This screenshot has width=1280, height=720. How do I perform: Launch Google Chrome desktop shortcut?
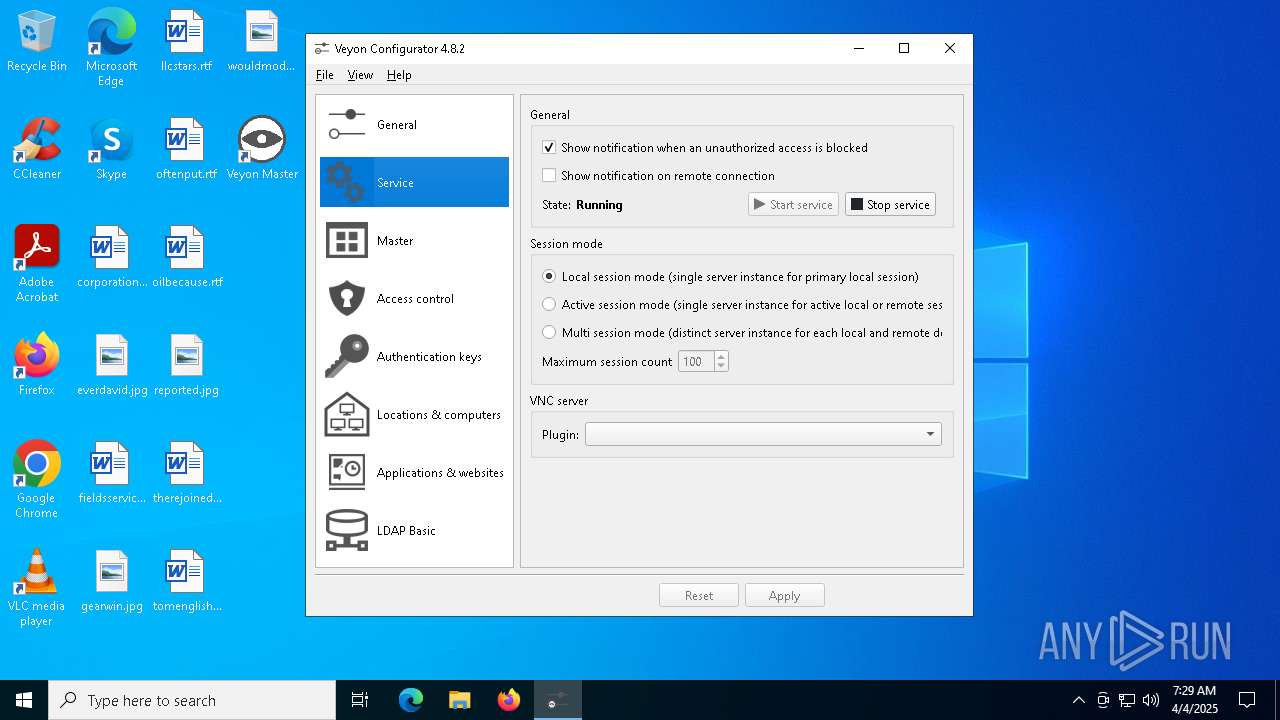pos(37,480)
